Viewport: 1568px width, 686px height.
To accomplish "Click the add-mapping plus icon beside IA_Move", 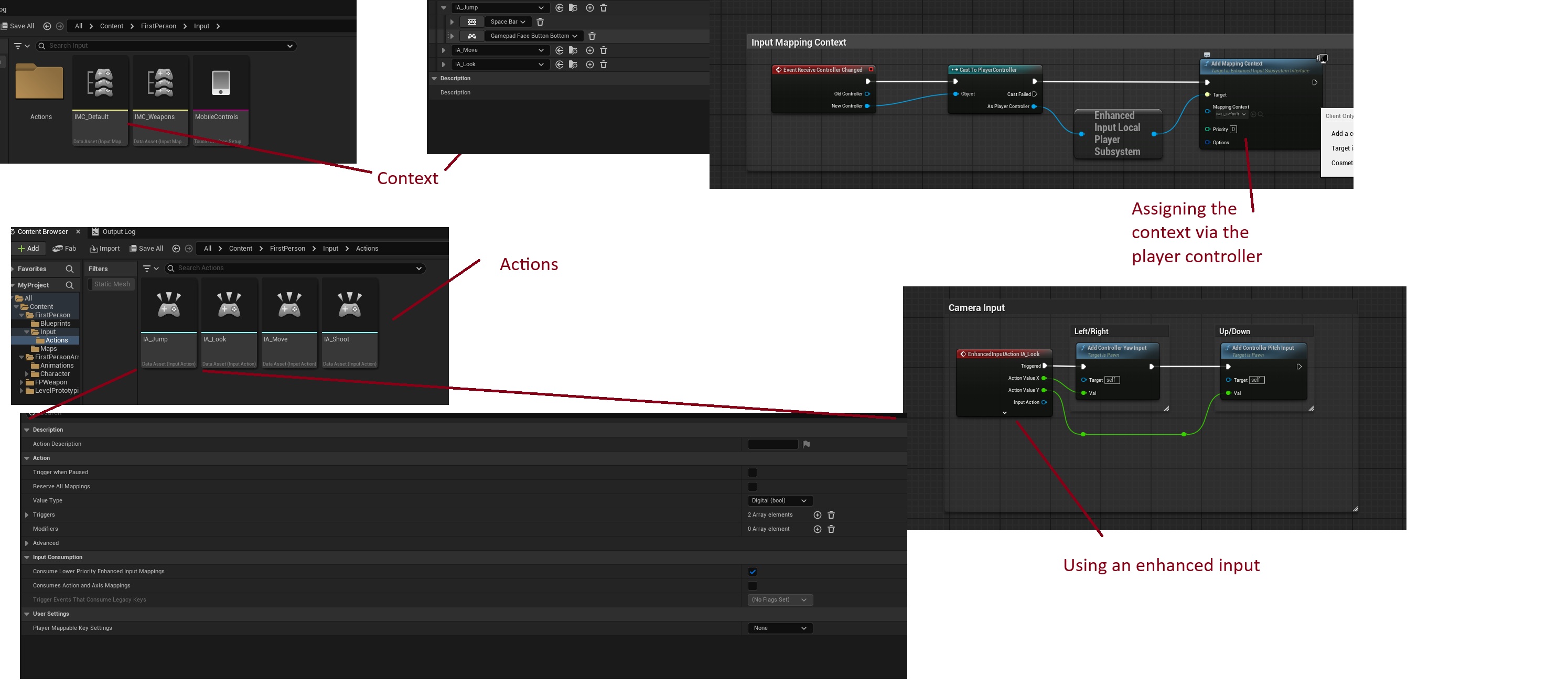I will point(589,50).
